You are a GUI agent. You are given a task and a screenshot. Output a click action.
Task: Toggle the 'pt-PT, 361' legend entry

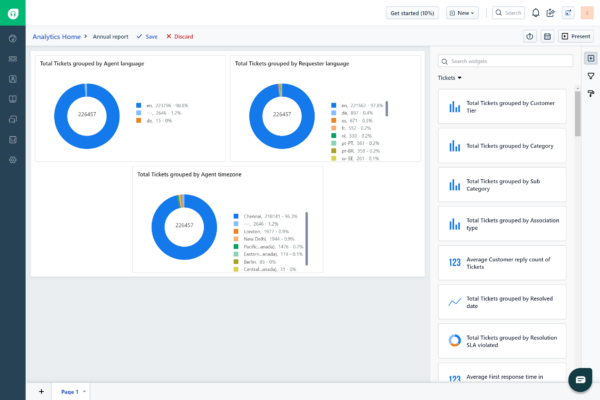coord(355,143)
